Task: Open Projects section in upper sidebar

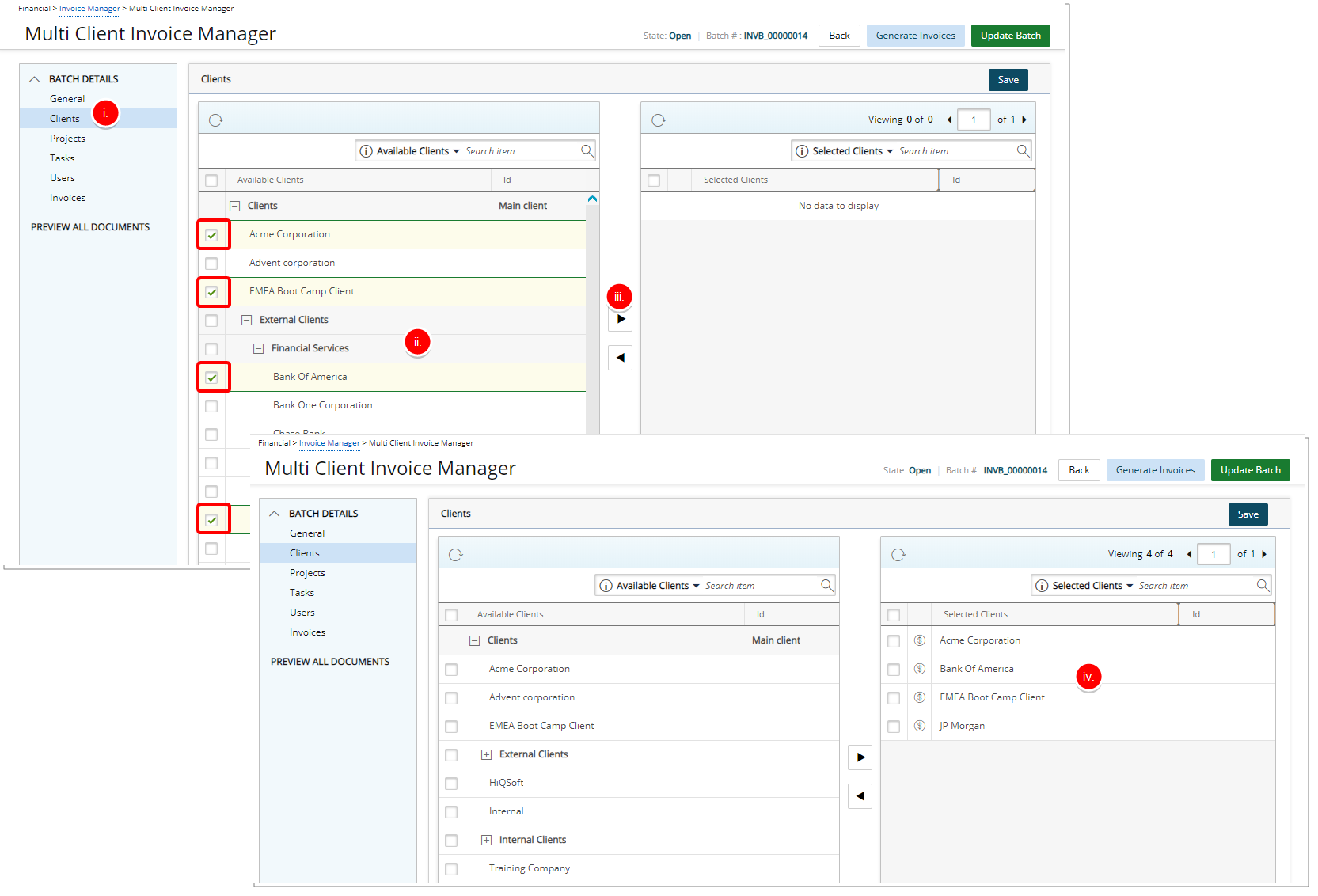Action: pos(67,139)
